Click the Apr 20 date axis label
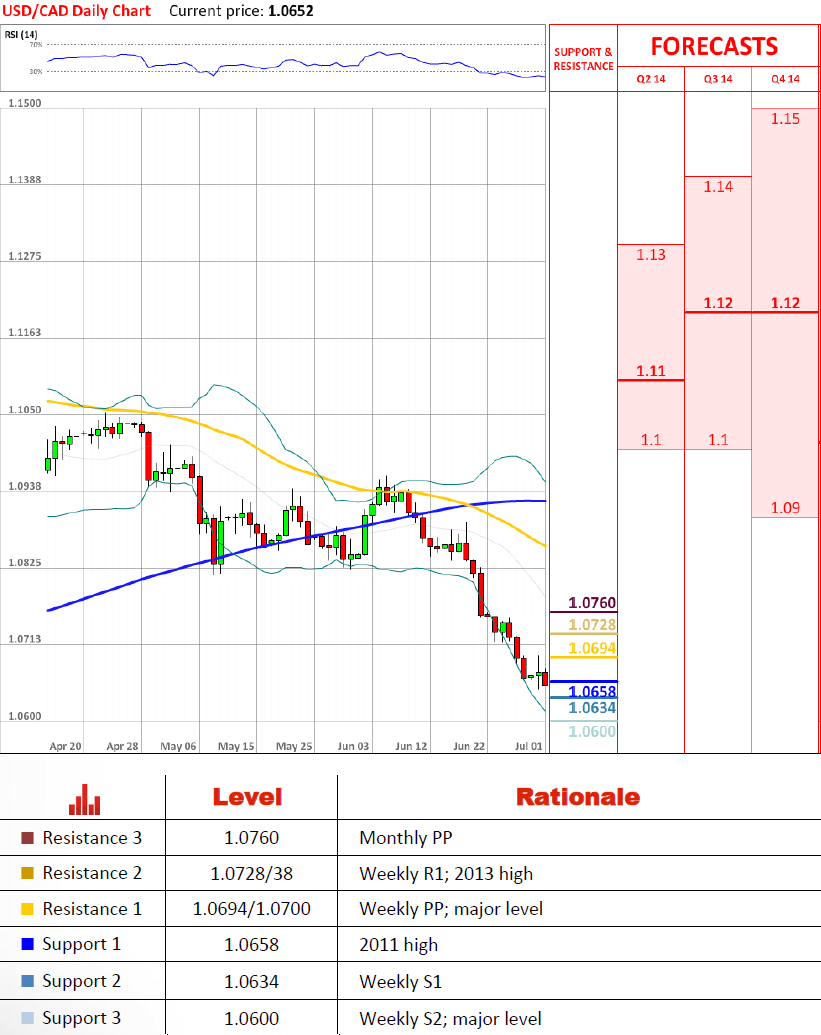Image resolution: width=821 pixels, height=1035 pixels. (65, 746)
